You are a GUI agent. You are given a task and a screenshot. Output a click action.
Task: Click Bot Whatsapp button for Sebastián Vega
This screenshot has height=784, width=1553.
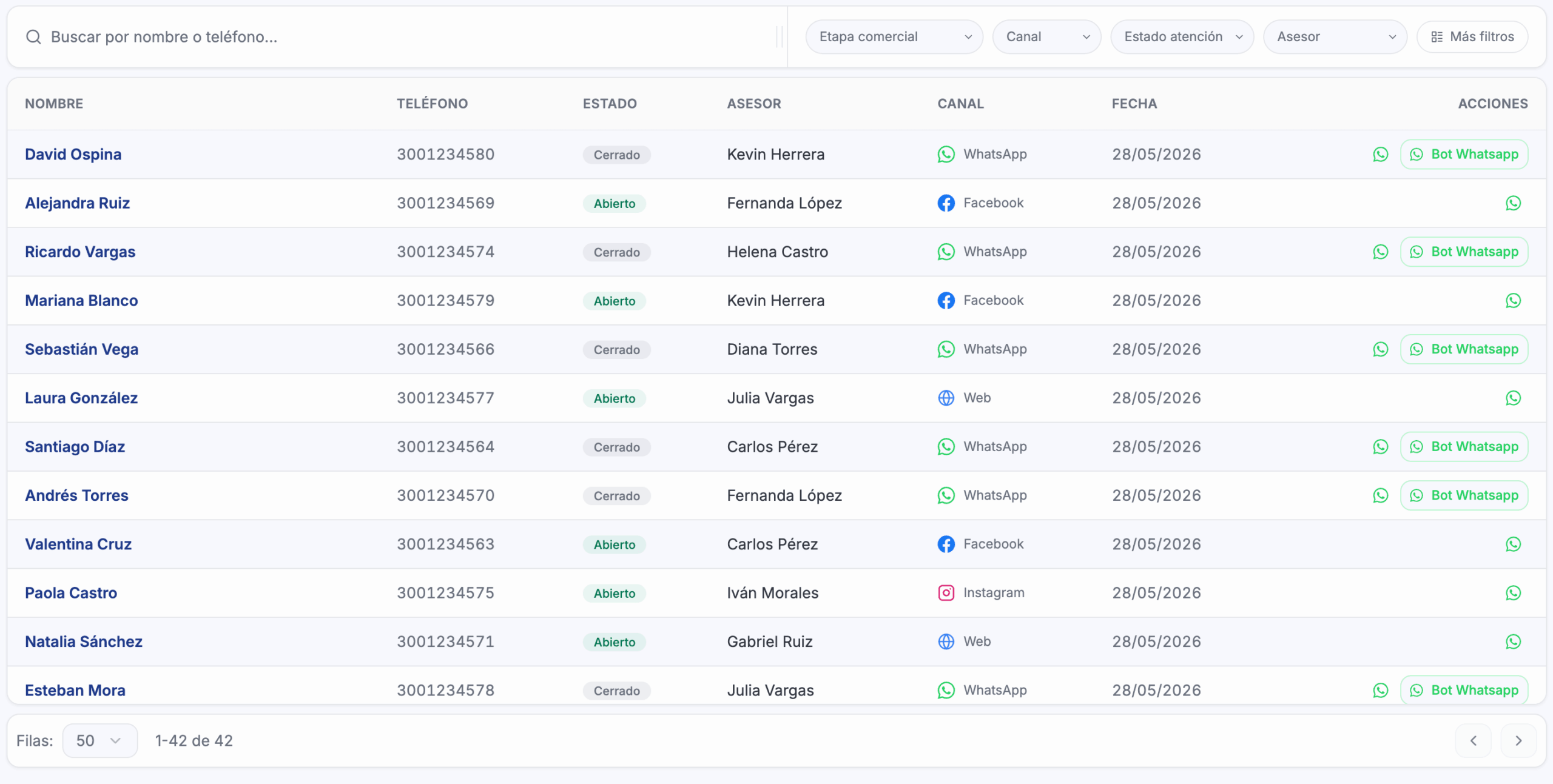pos(1464,349)
